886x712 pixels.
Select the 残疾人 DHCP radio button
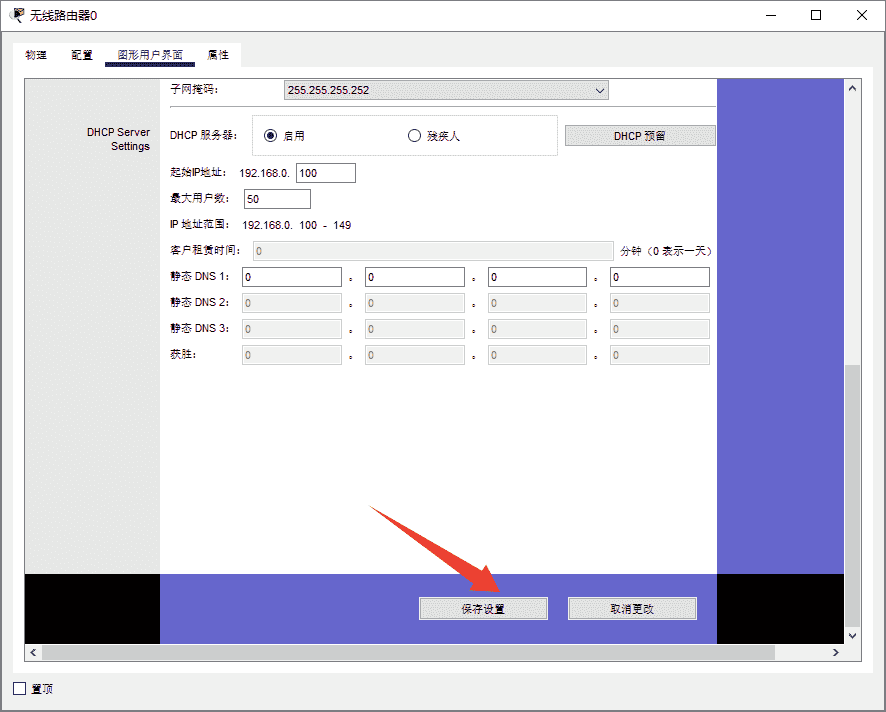click(x=414, y=136)
